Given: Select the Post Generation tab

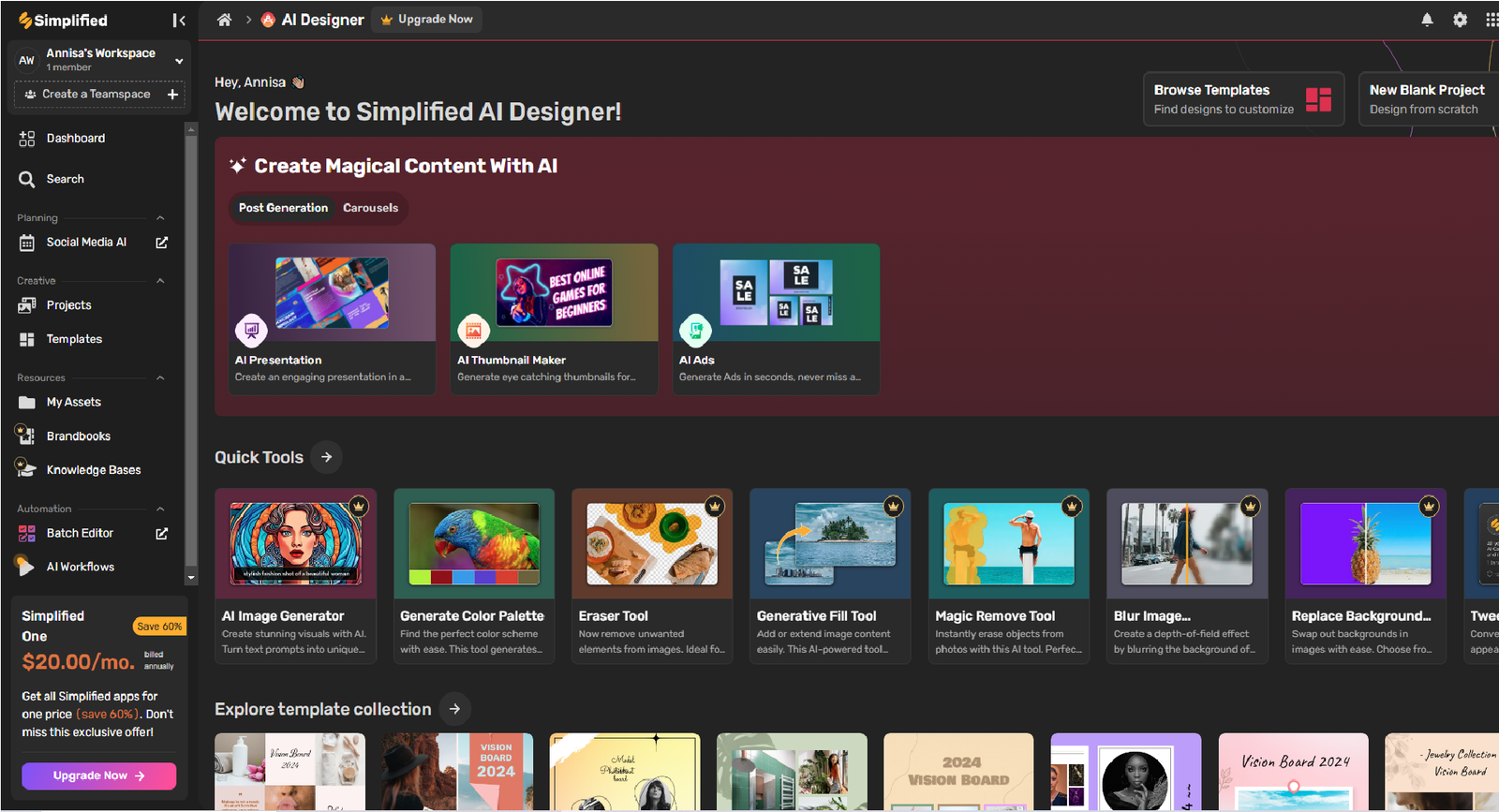Looking at the screenshot, I should tap(283, 208).
